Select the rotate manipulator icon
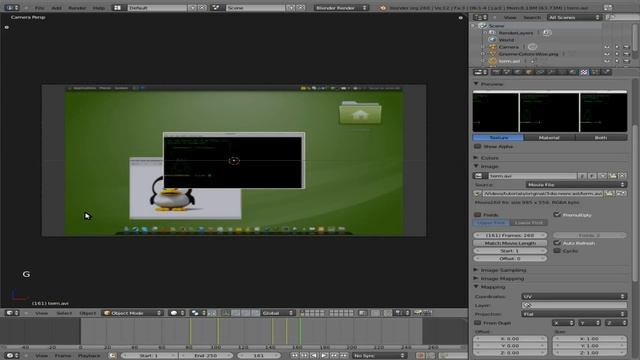The image size is (640, 360). coord(246,313)
